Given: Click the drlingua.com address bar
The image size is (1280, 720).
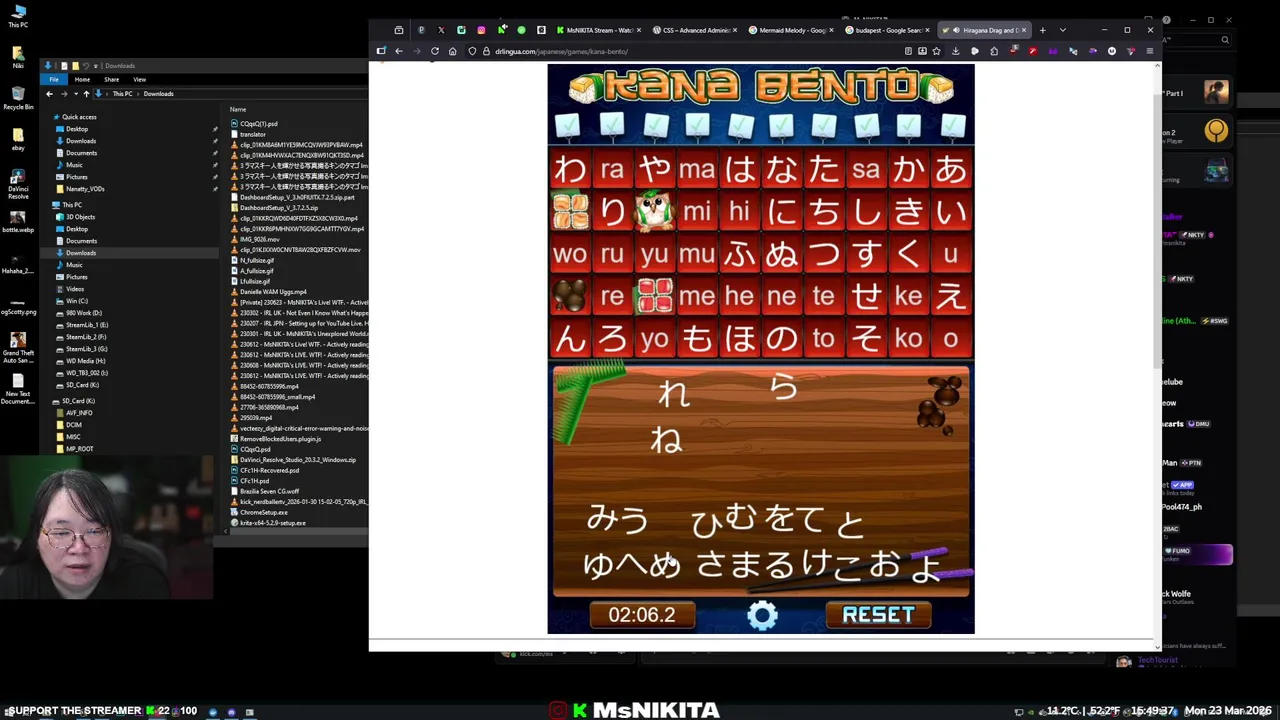Looking at the screenshot, I should tap(680, 51).
